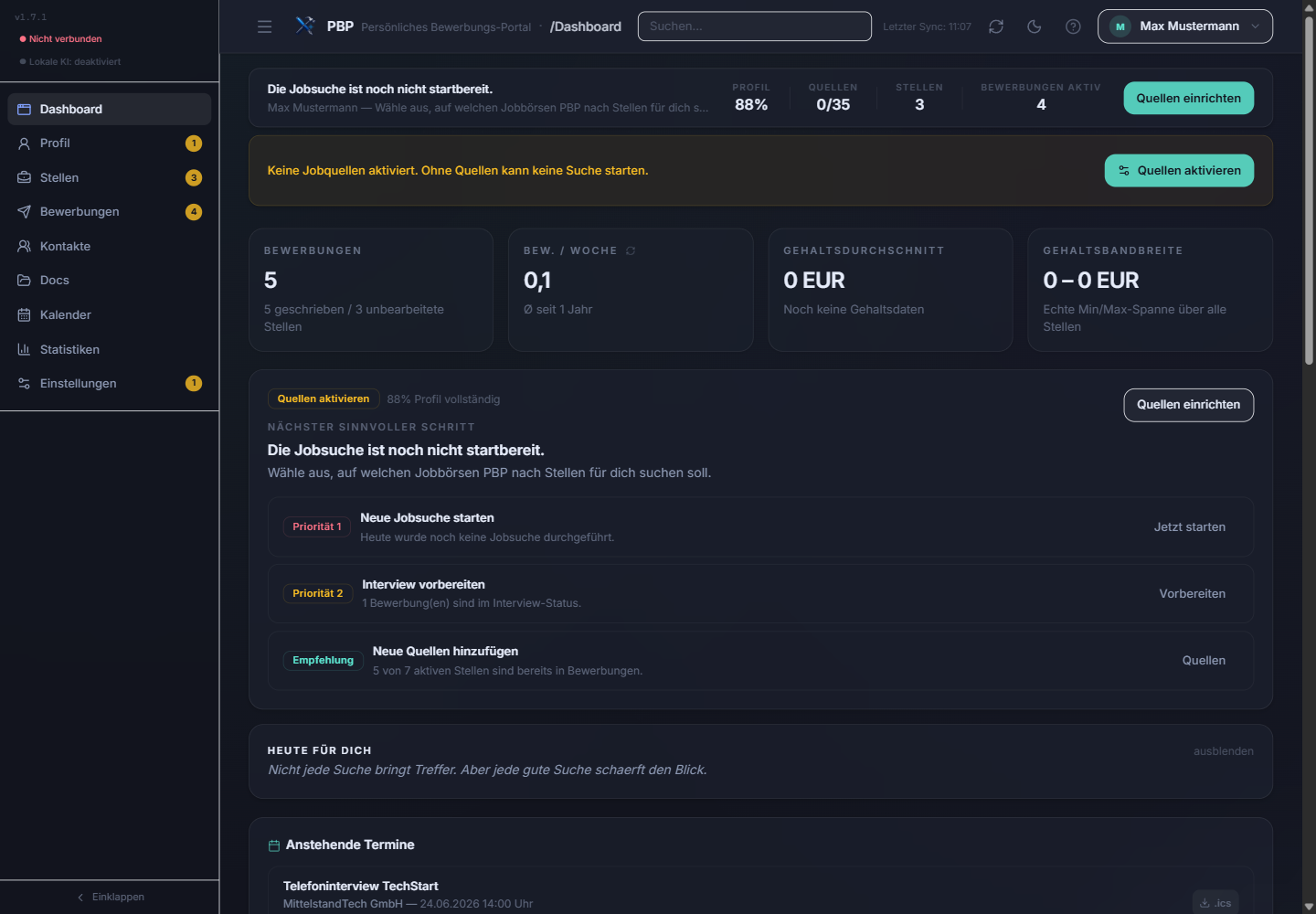Screen dimensions: 1316x914
Task: Open Profil in the sidebar
Action: pos(110,143)
